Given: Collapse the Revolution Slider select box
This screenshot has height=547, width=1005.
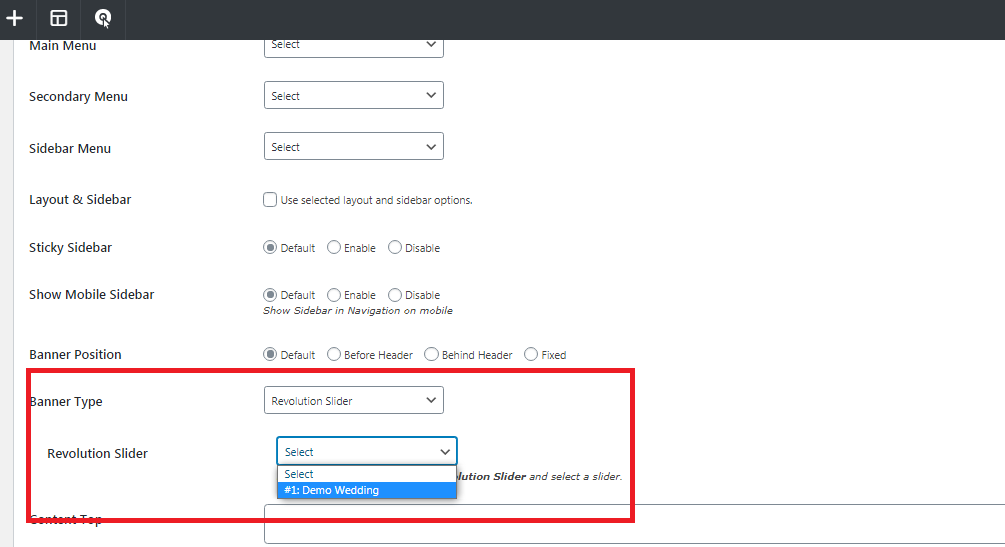Looking at the screenshot, I should (x=367, y=451).
